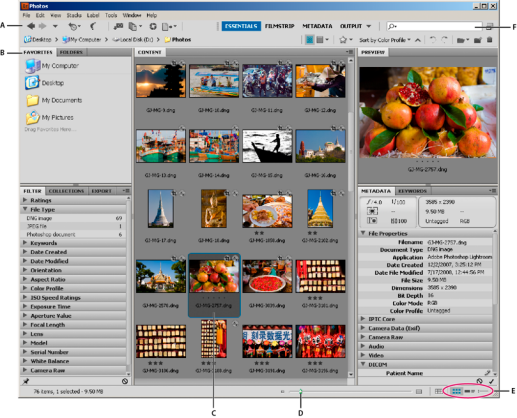Image resolution: width=517 pixels, height=418 pixels.
Task: Click the delete item trash icon
Action: point(489,40)
